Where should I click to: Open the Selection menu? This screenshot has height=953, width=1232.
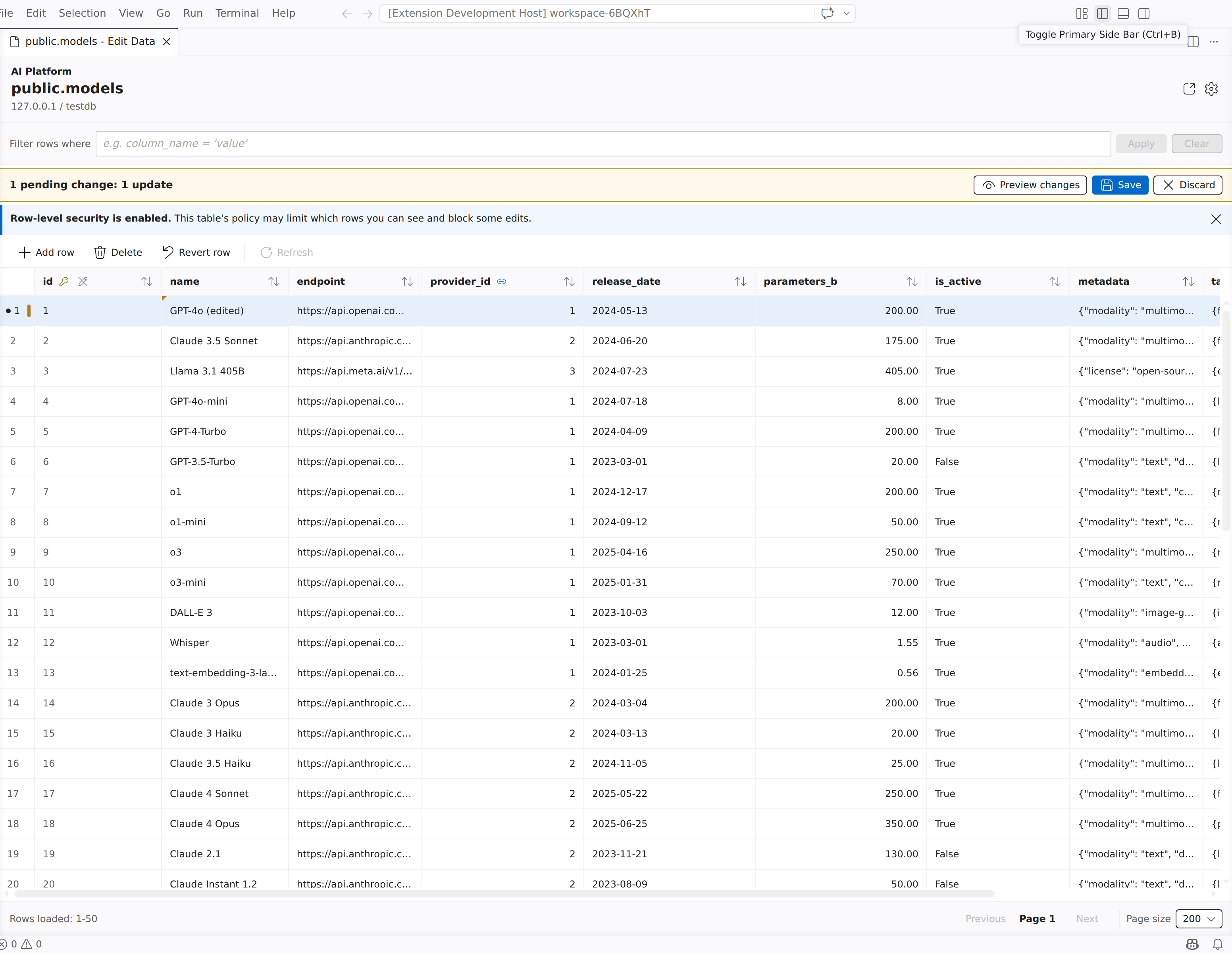coord(83,13)
